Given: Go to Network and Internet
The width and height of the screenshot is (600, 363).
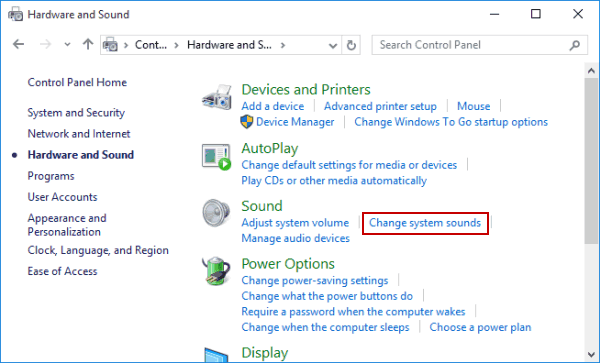Looking at the screenshot, I should coord(79,133).
